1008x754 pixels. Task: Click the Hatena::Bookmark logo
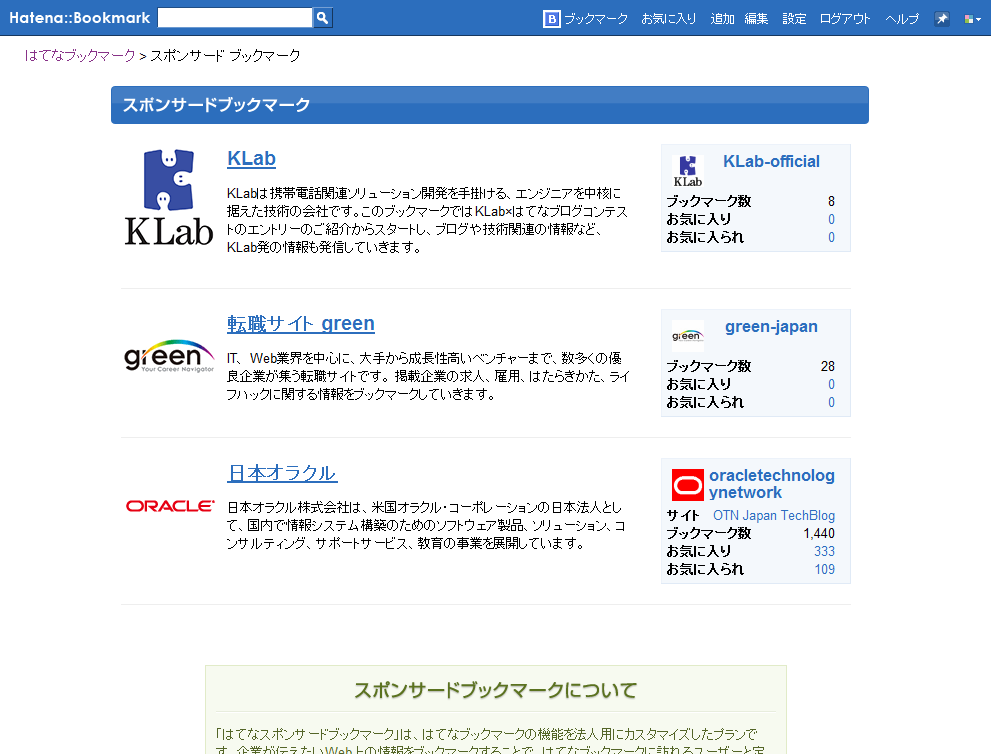pyautogui.click(x=80, y=18)
